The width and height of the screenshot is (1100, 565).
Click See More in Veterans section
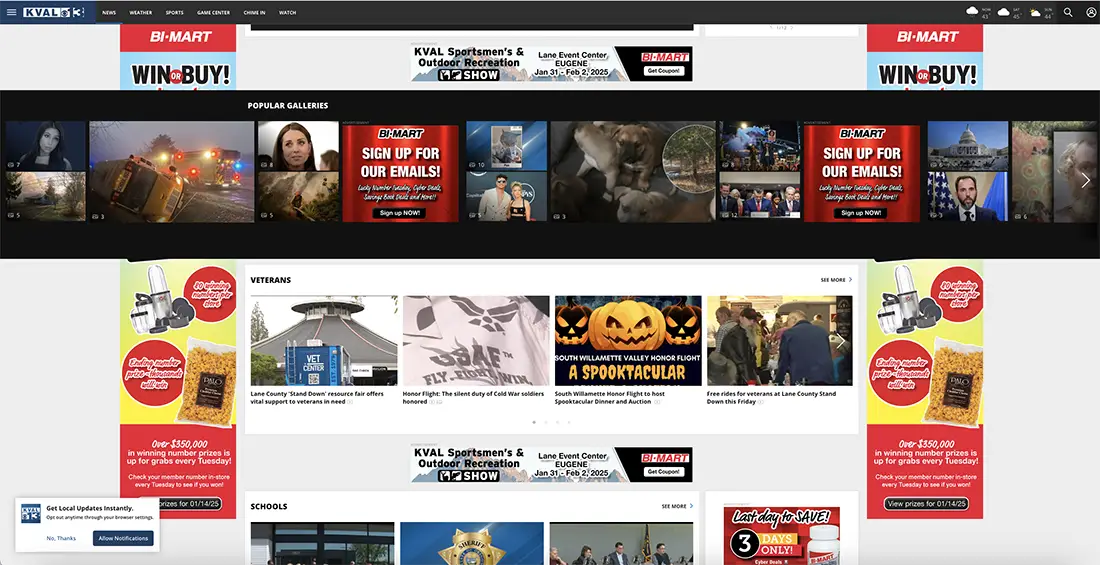point(836,280)
